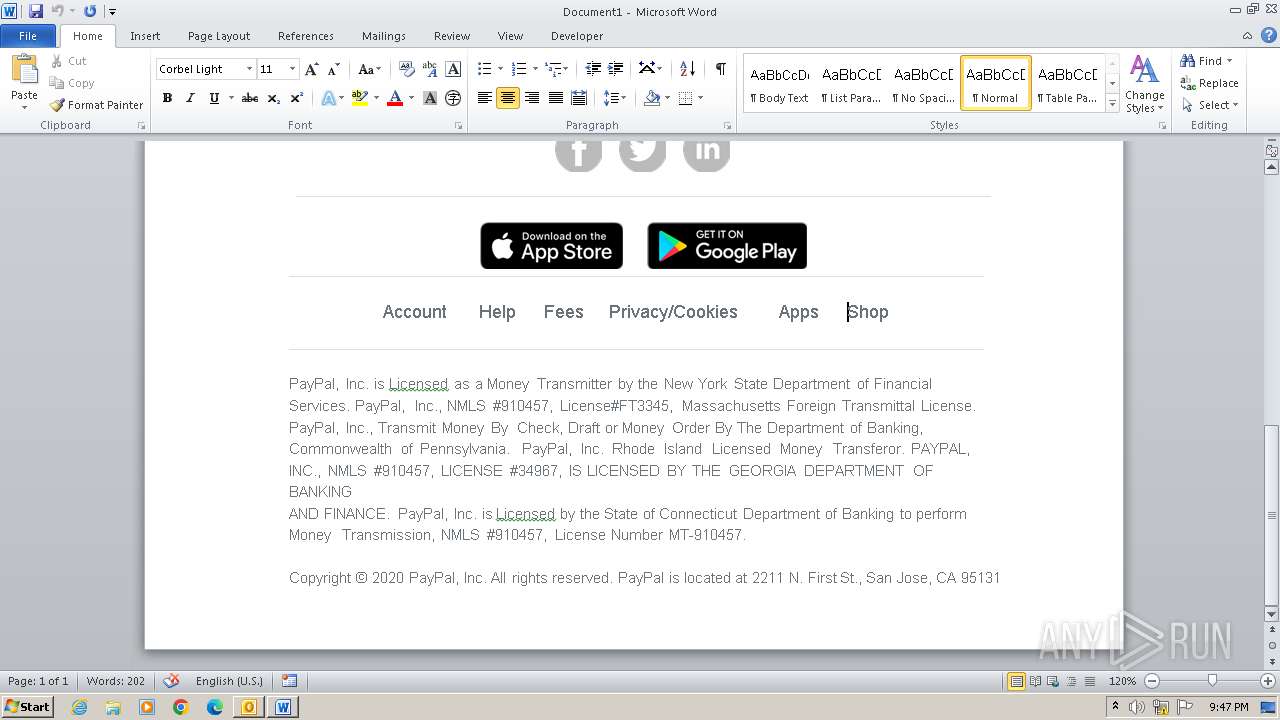This screenshot has height=720, width=1280.
Task: Open the Font dialog launcher
Action: [458, 126]
